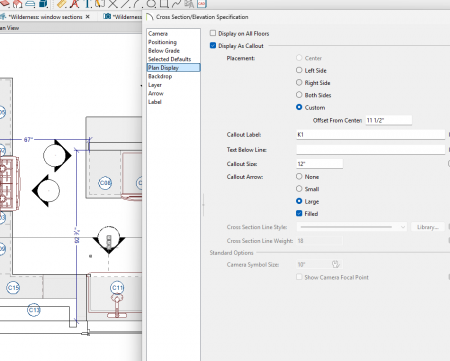Select the red cooktop range symbol
450x361 pixels.
click(9, 183)
